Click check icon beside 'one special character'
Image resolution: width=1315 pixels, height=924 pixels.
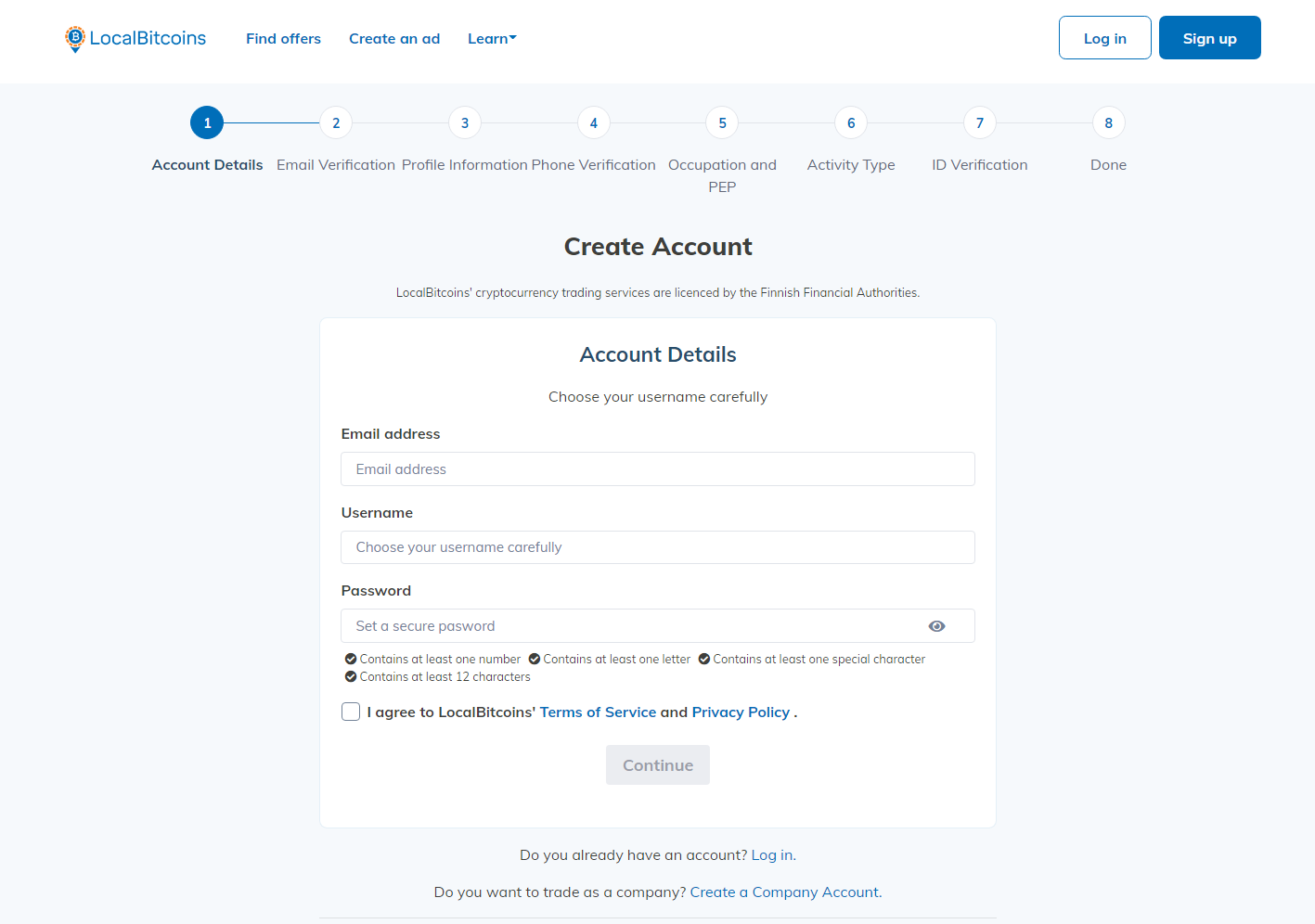[x=704, y=659]
